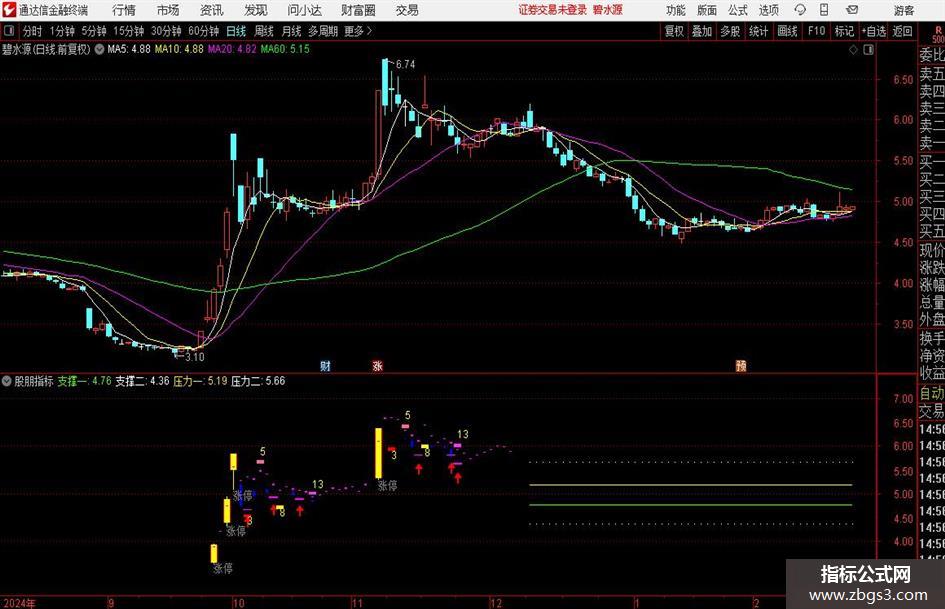
Task: Click the 3.10 low price label
Action: (194, 357)
